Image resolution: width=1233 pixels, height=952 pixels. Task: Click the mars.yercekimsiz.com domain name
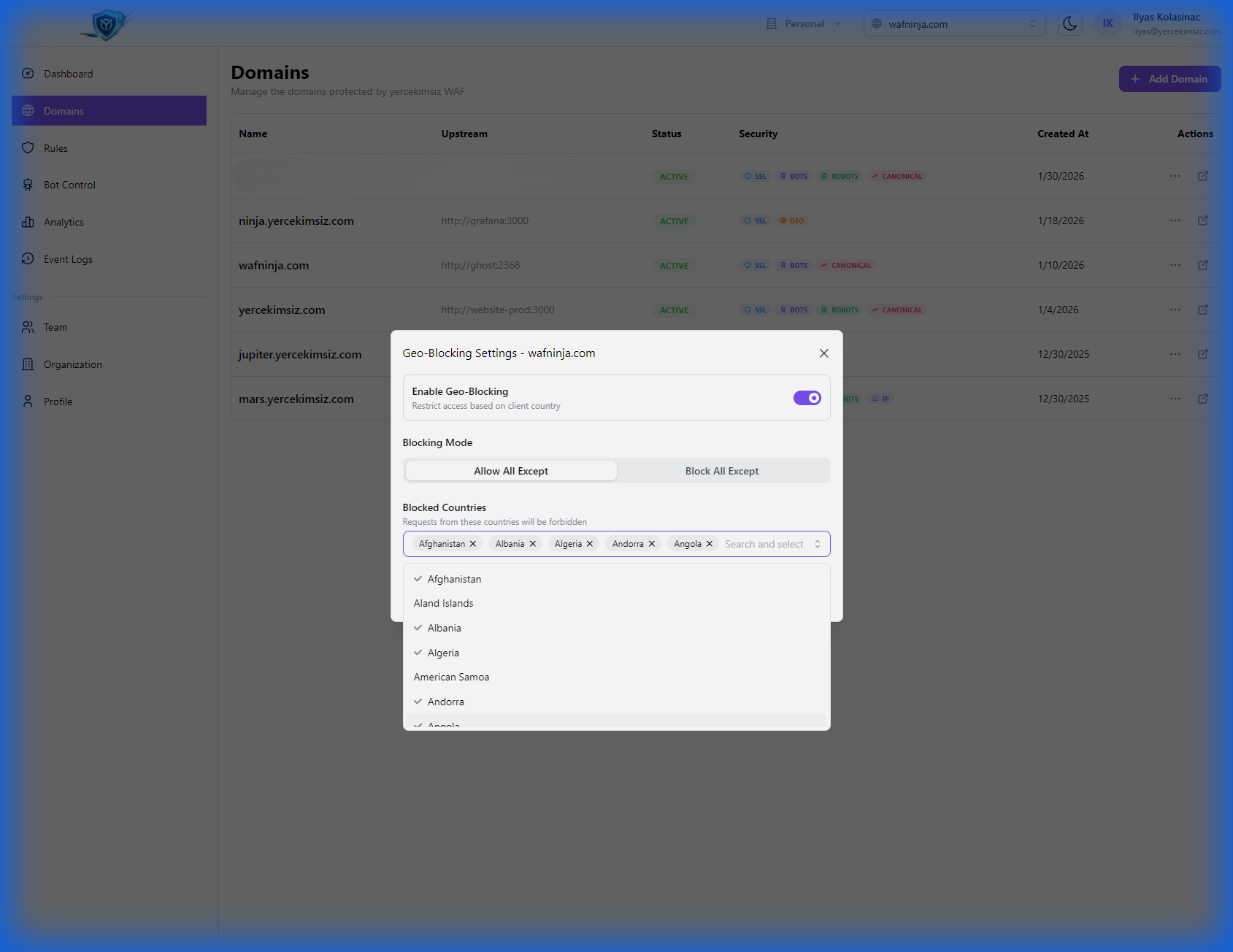pos(296,399)
